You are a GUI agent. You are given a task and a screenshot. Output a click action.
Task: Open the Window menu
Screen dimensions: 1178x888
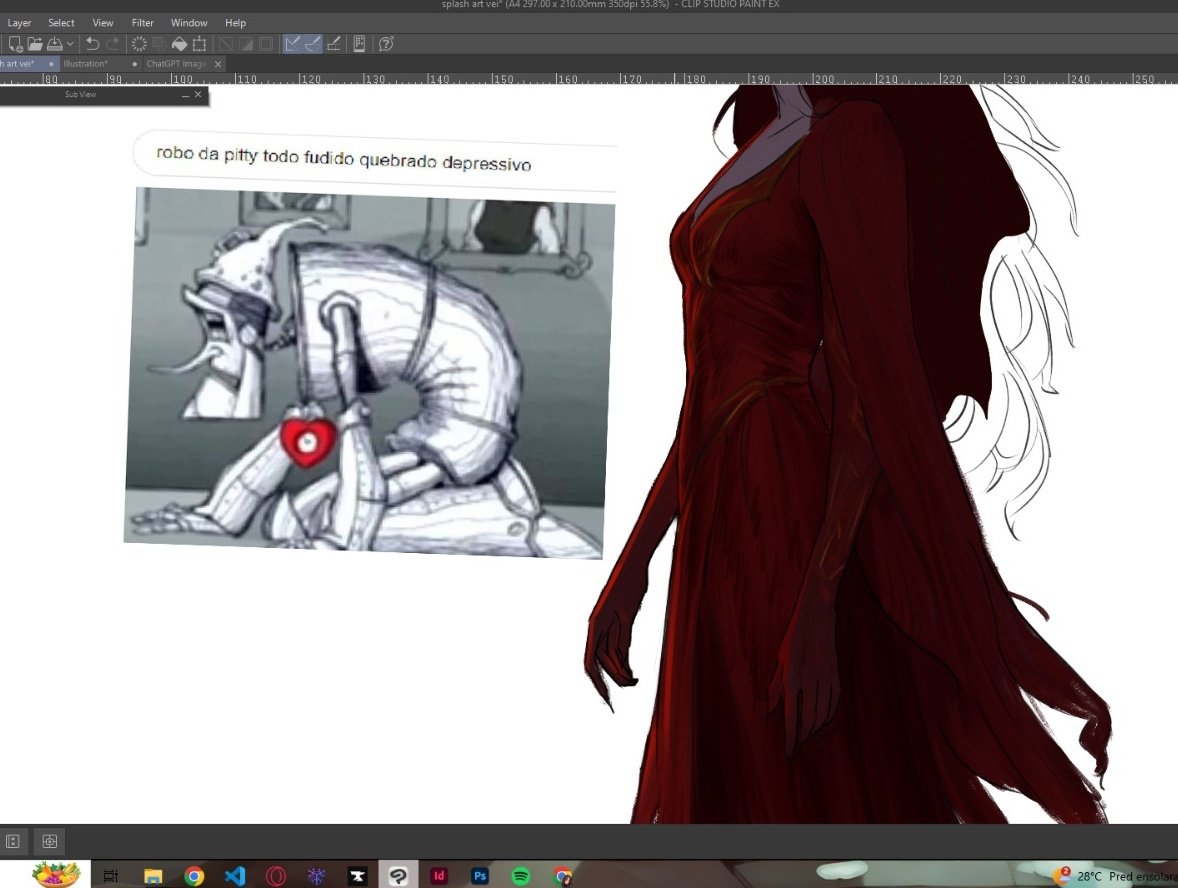point(189,23)
